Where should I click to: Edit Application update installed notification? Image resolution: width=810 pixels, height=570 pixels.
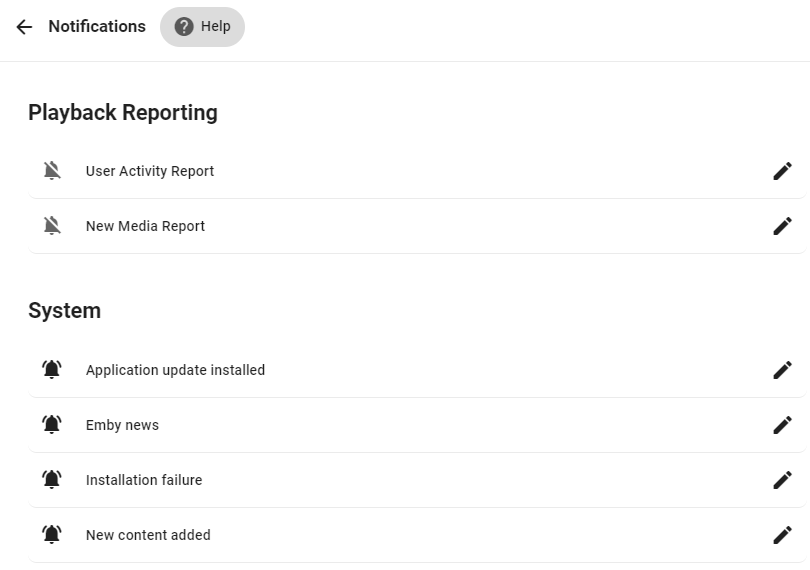tap(782, 370)
